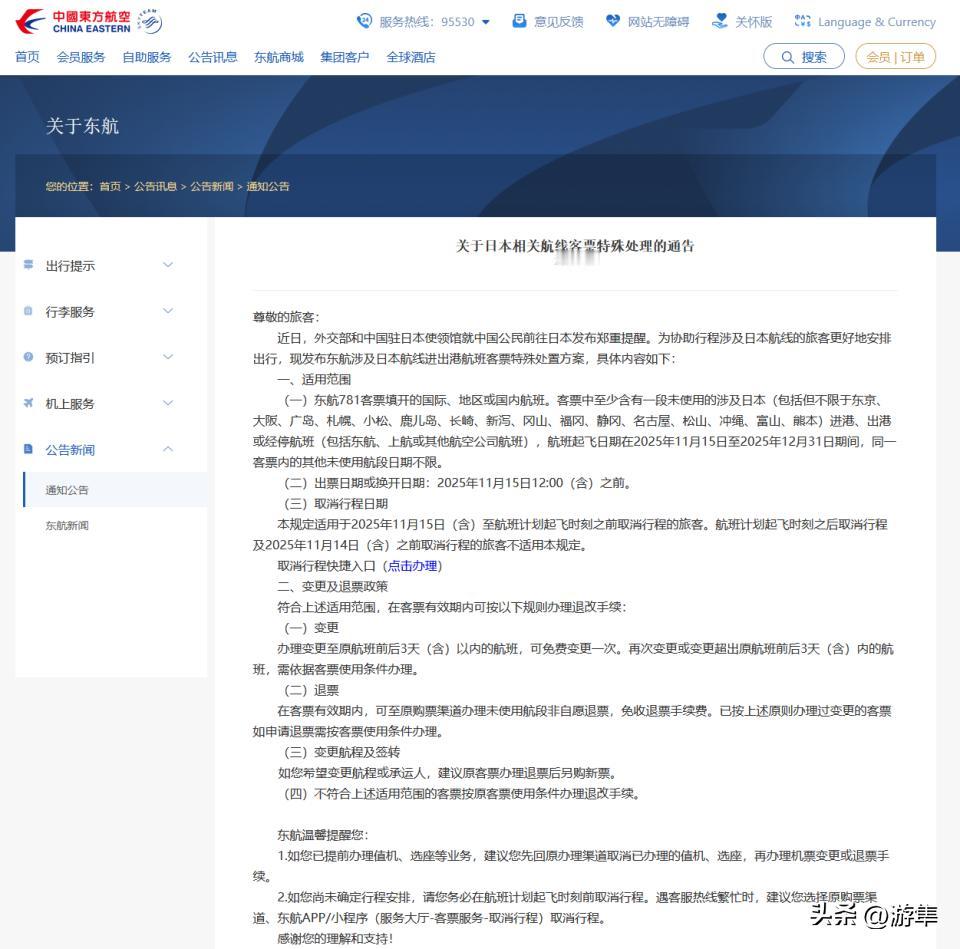Open the 集团客户 menu

click(345, 57)
